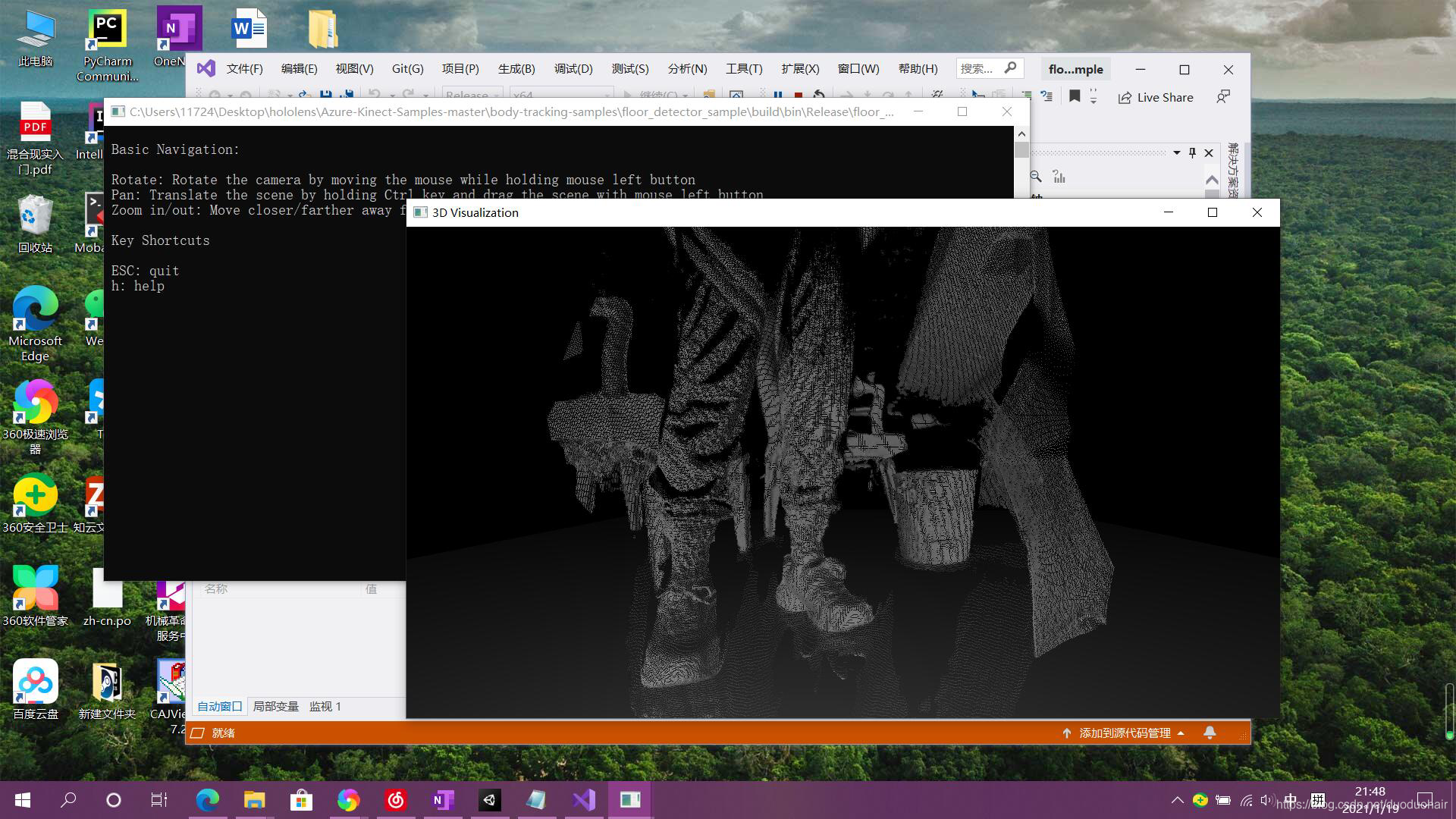Open the 测试(S) menu

coord(630,69)
